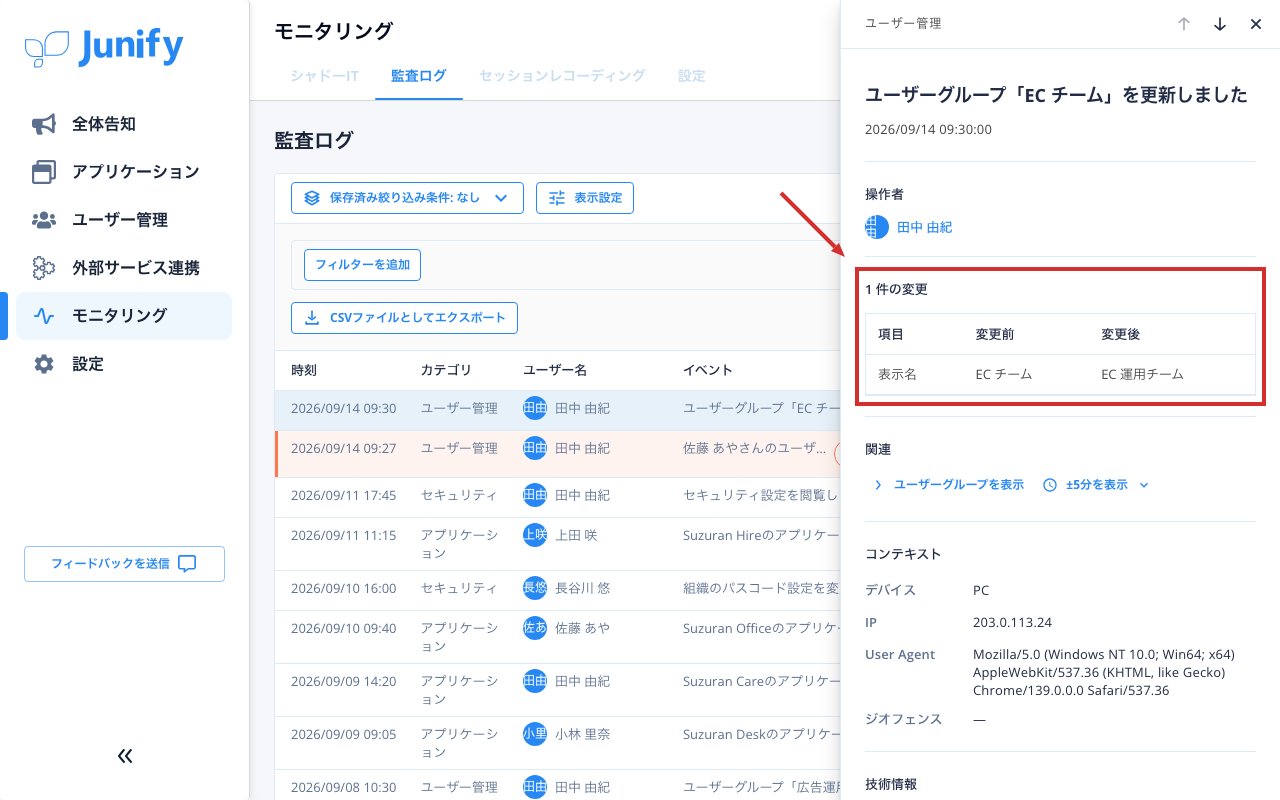Export log via CSVファイルとしてエクスポート
The height and width of the screenshot is (800, 1280).
click(404, 318)
